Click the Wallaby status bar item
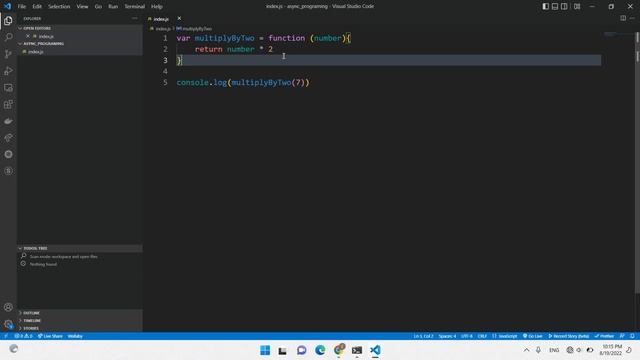This screenshot has width=640, height=360. [75, 336]
